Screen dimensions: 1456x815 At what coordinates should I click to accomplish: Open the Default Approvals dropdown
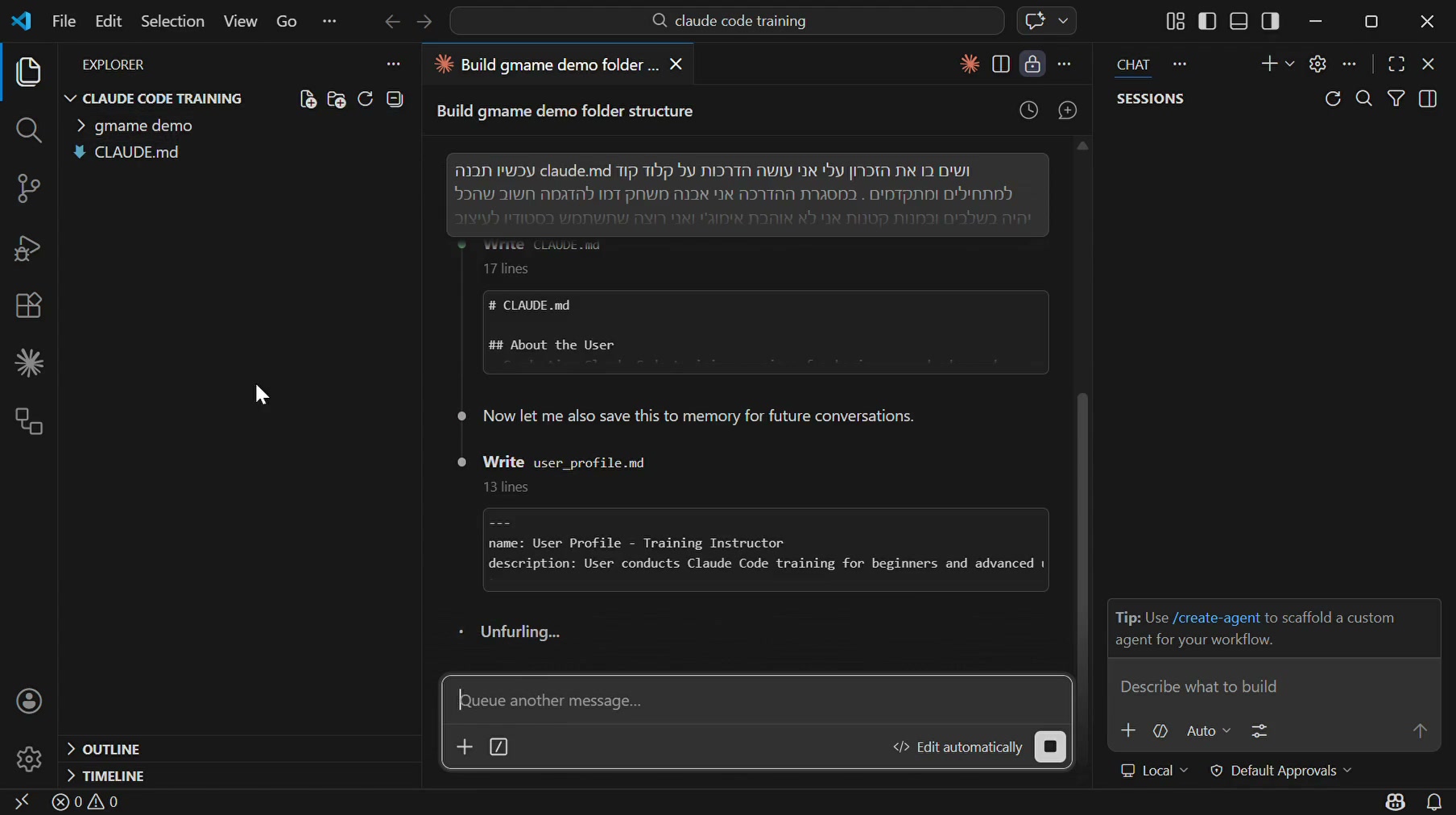[x=1281, y=771]
